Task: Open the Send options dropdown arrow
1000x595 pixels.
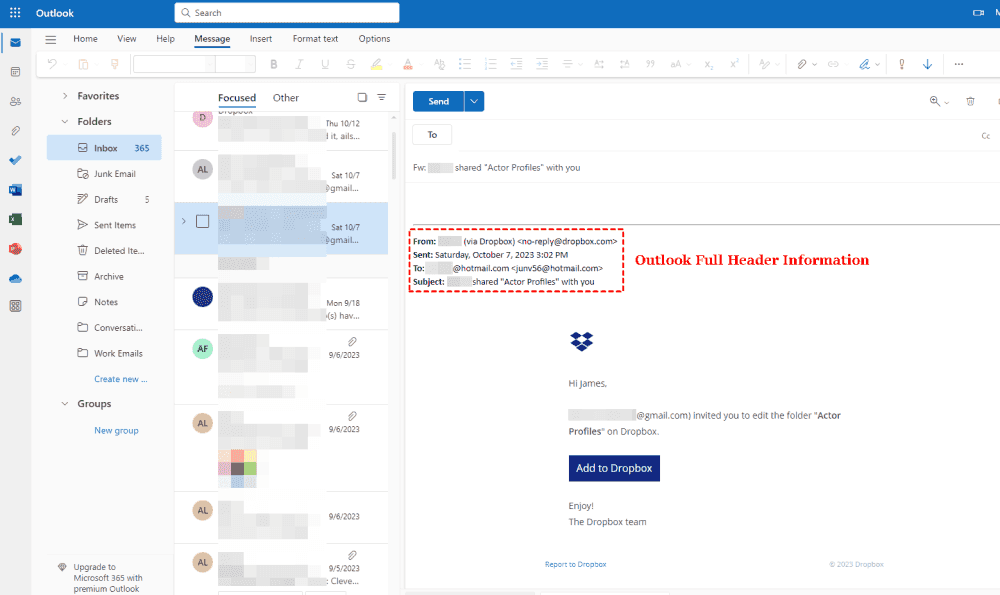Action: tap(474, 101)
